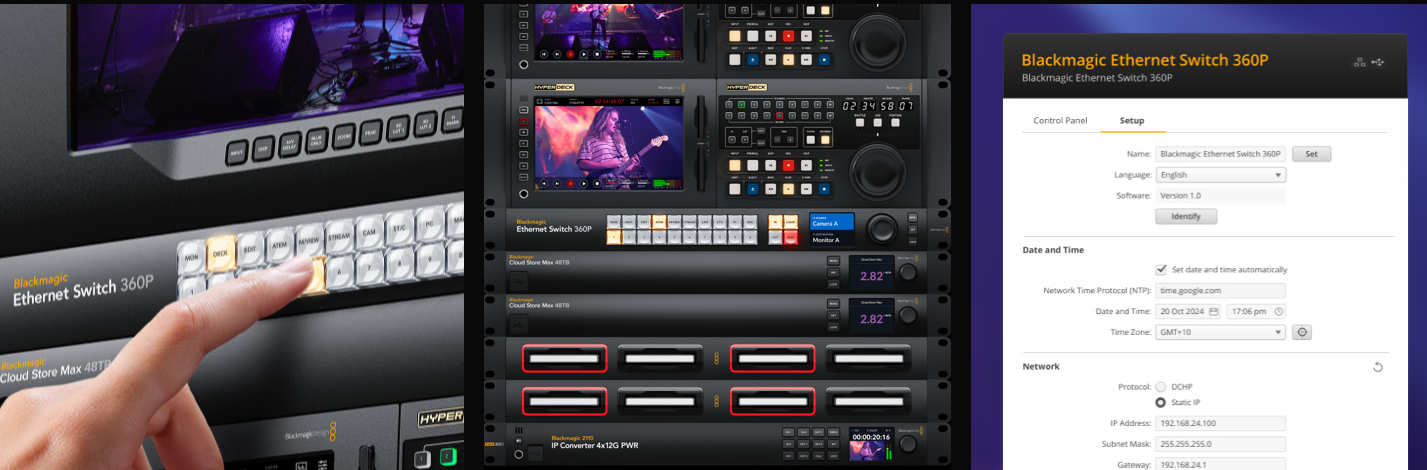Click the Network Time Protocol field
The width and height of the screenshot is (1427, 470).
click(1220, 290)
